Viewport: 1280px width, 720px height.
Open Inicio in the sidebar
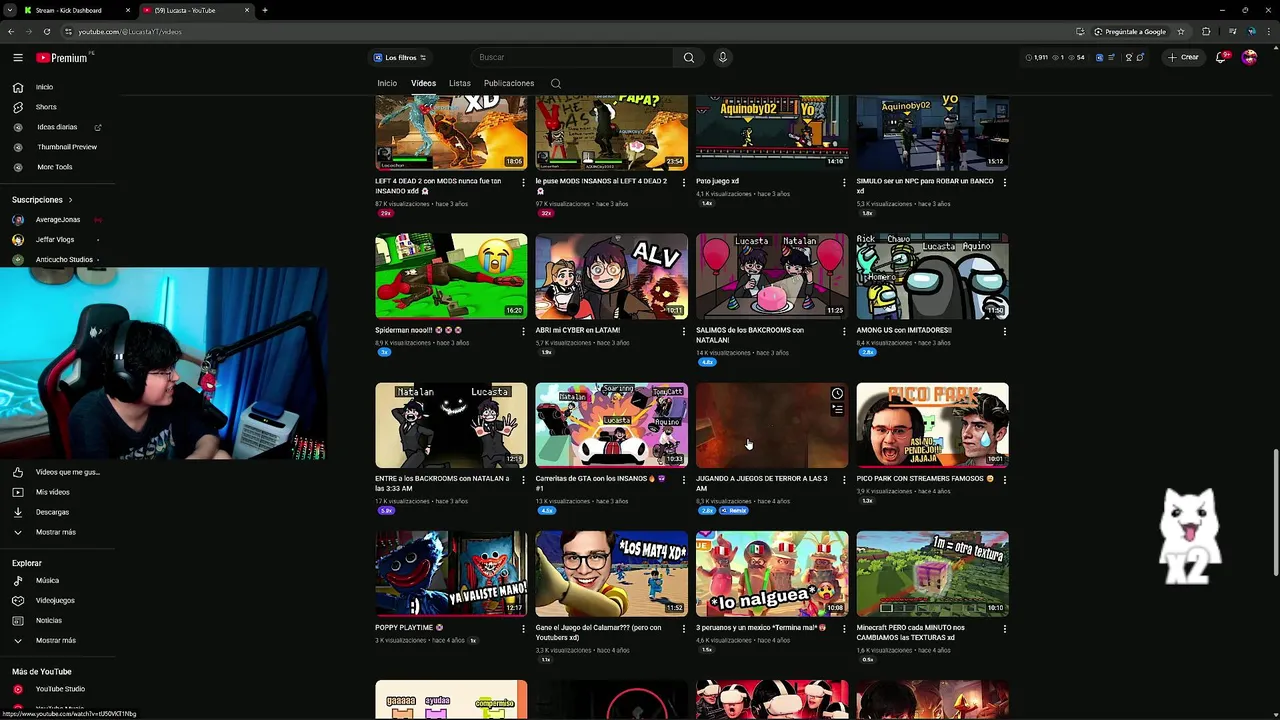[45, 87]
